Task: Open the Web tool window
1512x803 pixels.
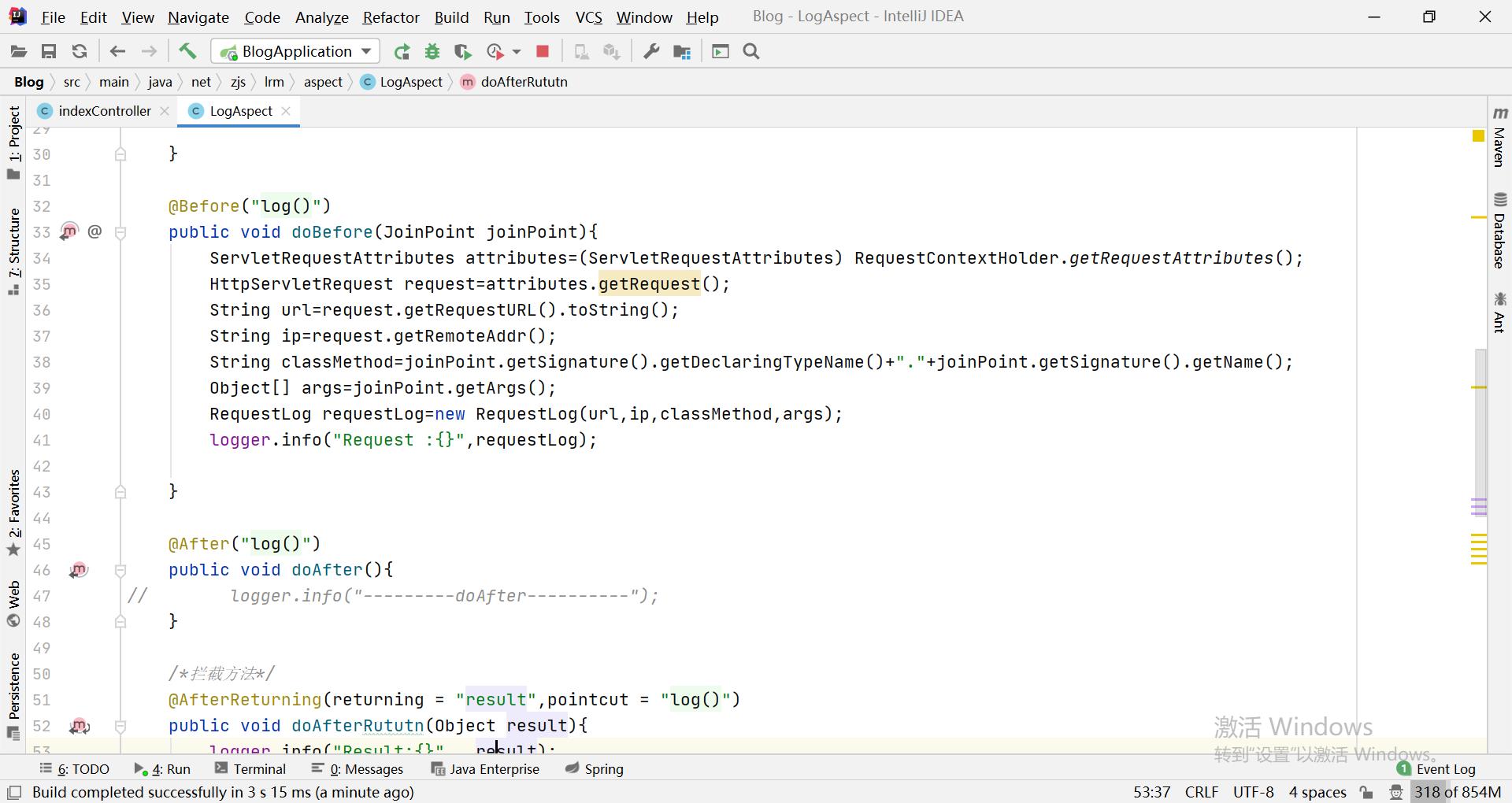Action: [x=13, y=604]
